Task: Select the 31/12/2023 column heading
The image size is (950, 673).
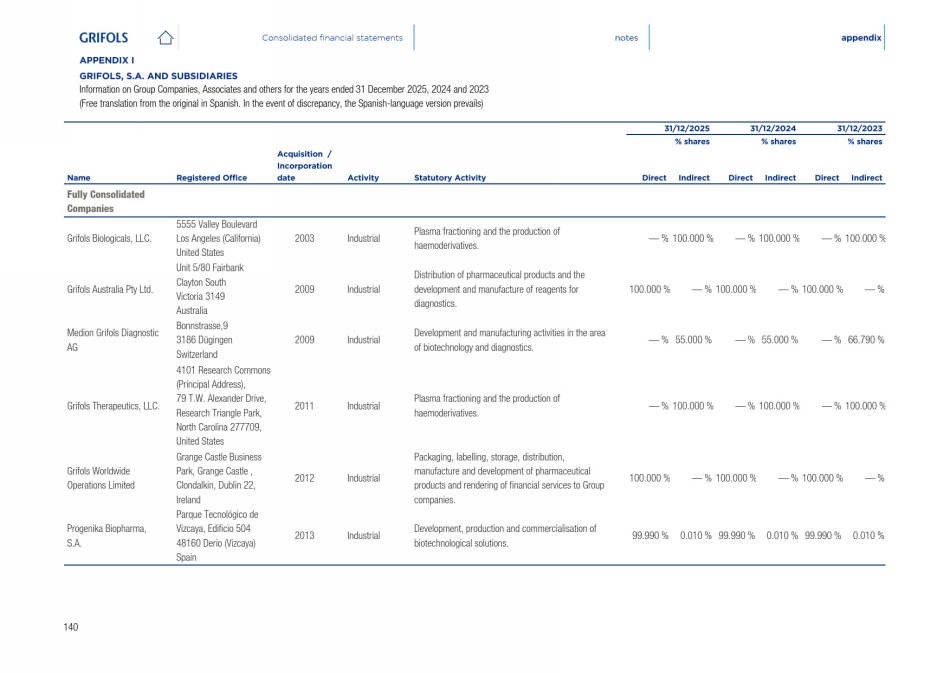Action: point(859,129)
